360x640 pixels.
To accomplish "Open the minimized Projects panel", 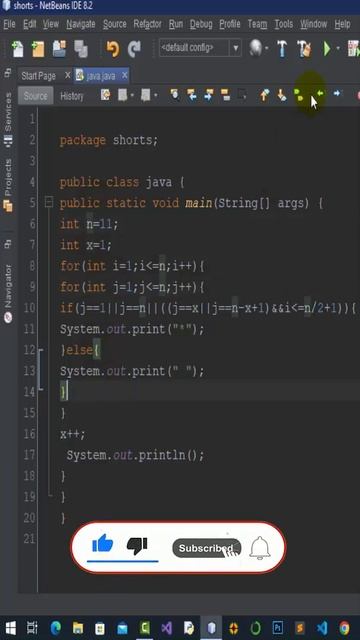I will pos(8,185).
